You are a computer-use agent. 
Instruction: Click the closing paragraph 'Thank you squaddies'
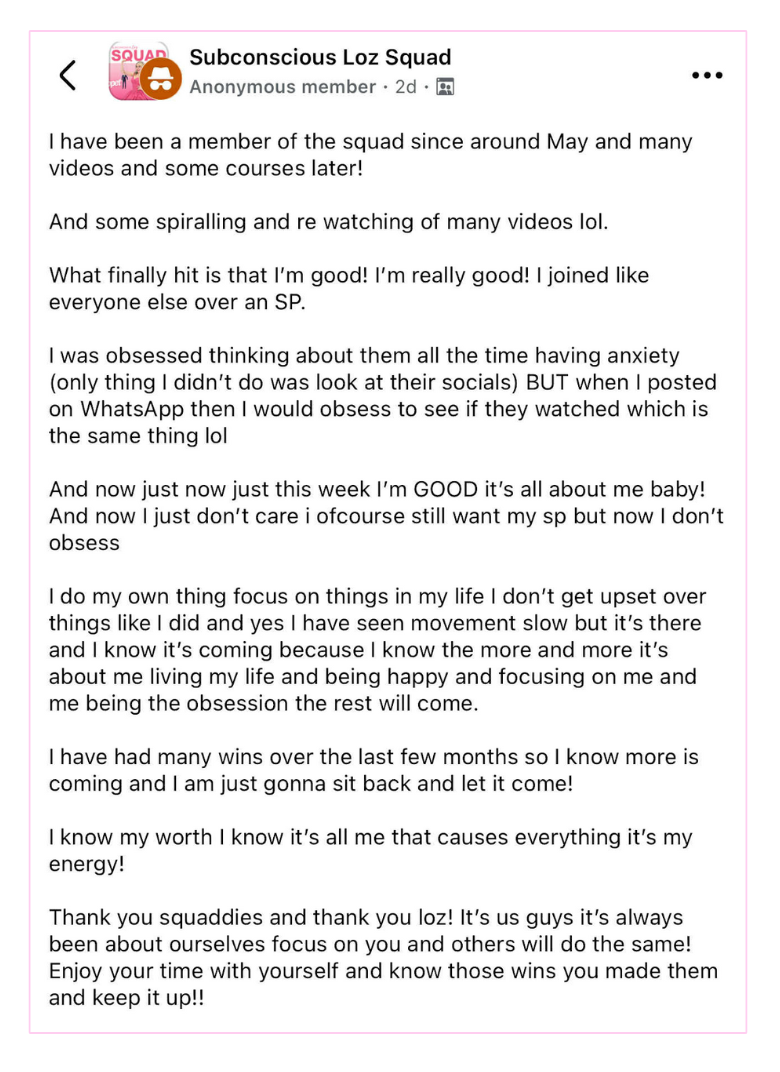tap(384, 957)
